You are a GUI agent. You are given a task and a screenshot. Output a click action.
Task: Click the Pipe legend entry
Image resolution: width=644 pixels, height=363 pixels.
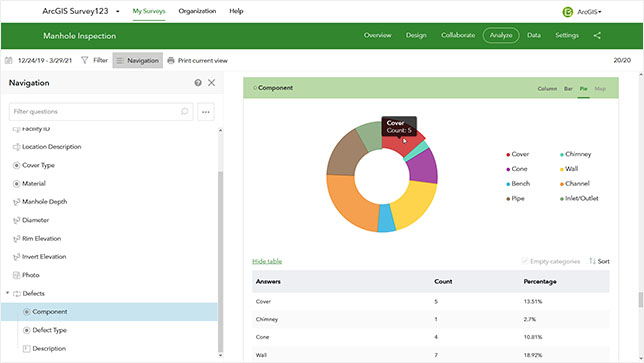coord(515,198)
